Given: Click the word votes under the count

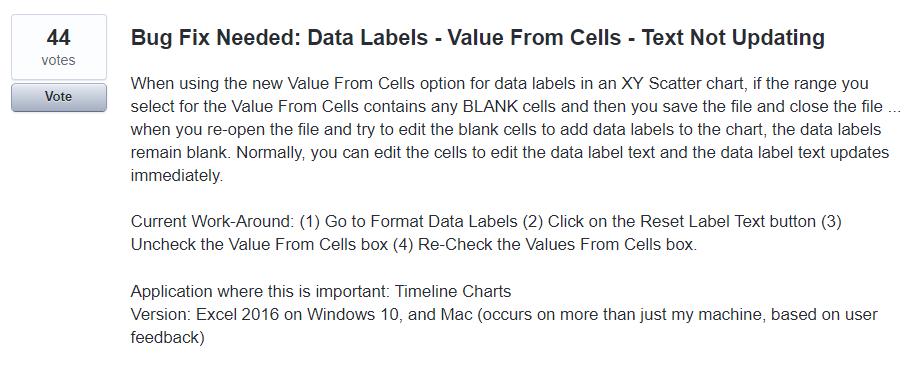Looking at the screenshot, I should click(58, 60).
